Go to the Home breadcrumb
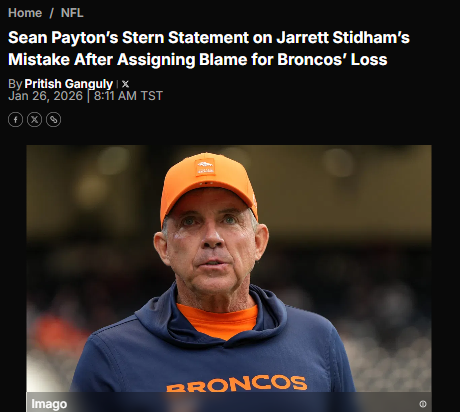The height and width of the screenshot is (412, 460). point(25,13)
